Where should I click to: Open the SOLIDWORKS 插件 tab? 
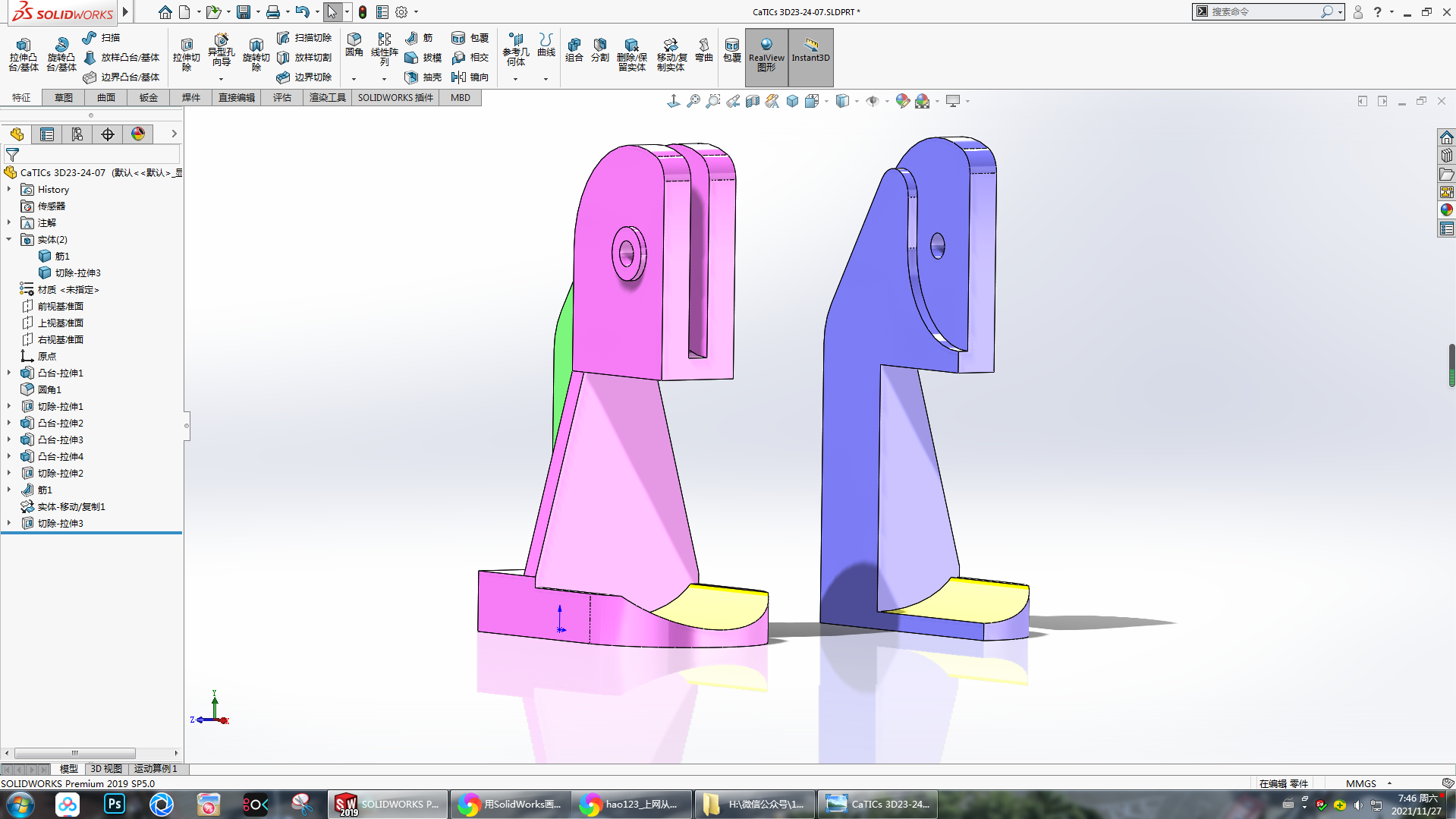[395, 97]
